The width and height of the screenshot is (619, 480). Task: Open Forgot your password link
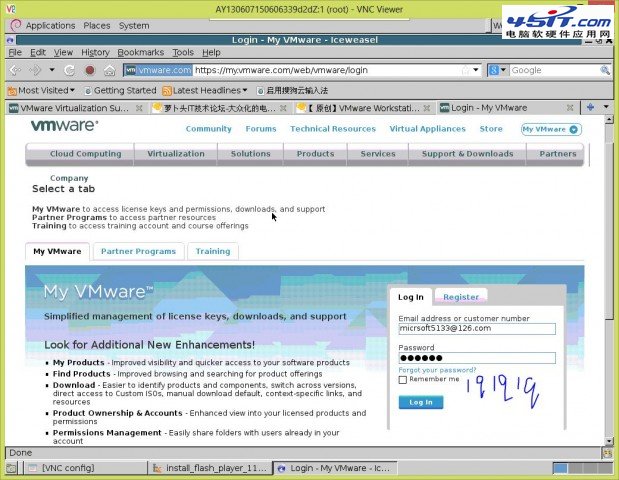tap(437, 370)
